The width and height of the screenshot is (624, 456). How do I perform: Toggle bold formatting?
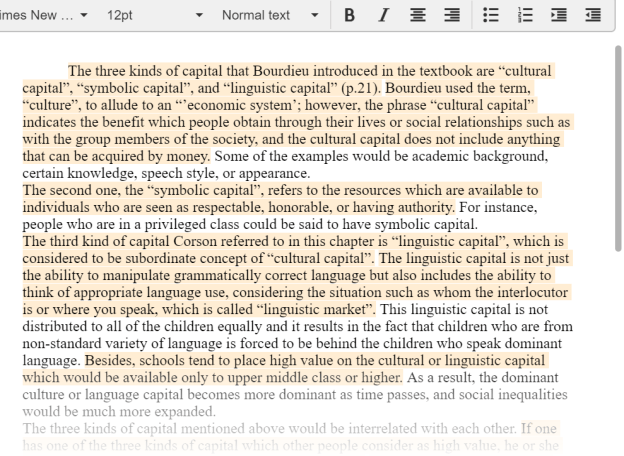(x=349, y=15)
